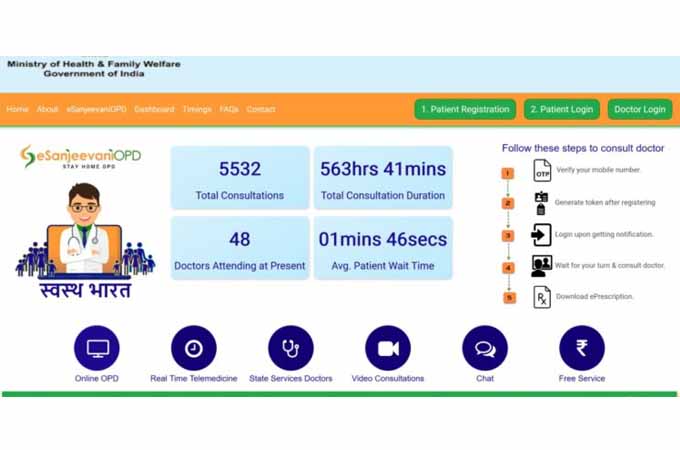Screen dimensions: 680x450
Task: Click the Patient Login button
Action: (x=562, y=109)
